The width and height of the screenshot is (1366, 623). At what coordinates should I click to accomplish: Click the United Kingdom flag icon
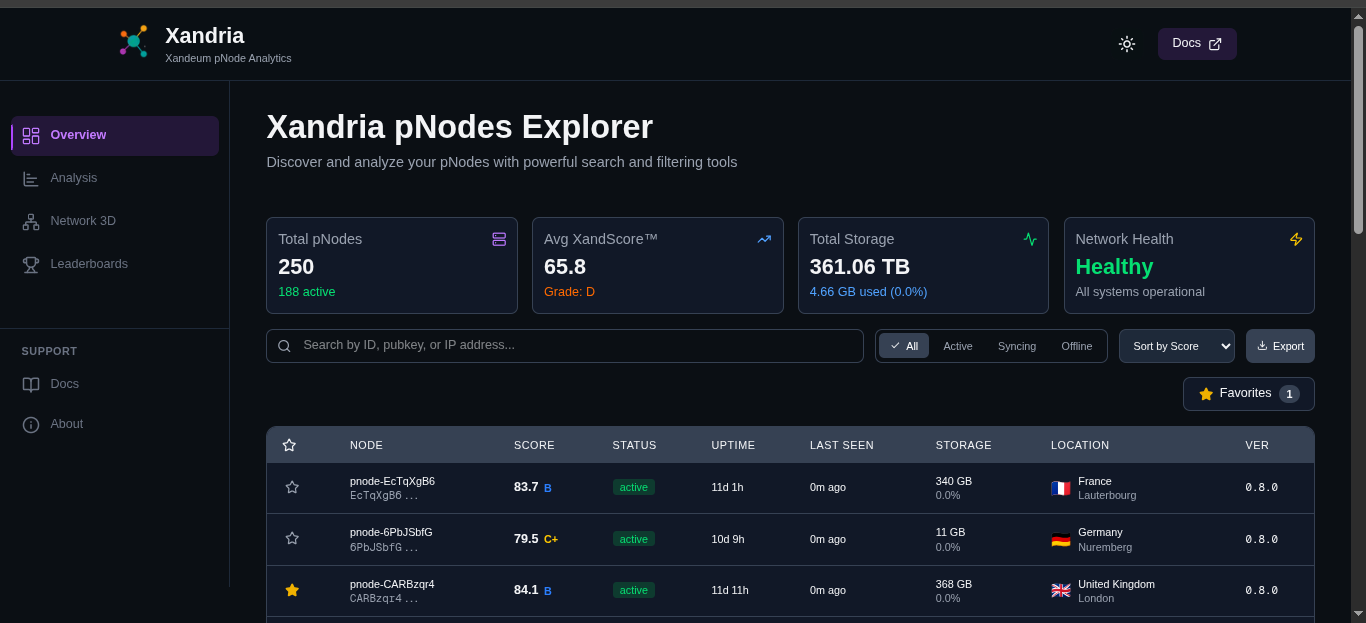pos(1061,590)
